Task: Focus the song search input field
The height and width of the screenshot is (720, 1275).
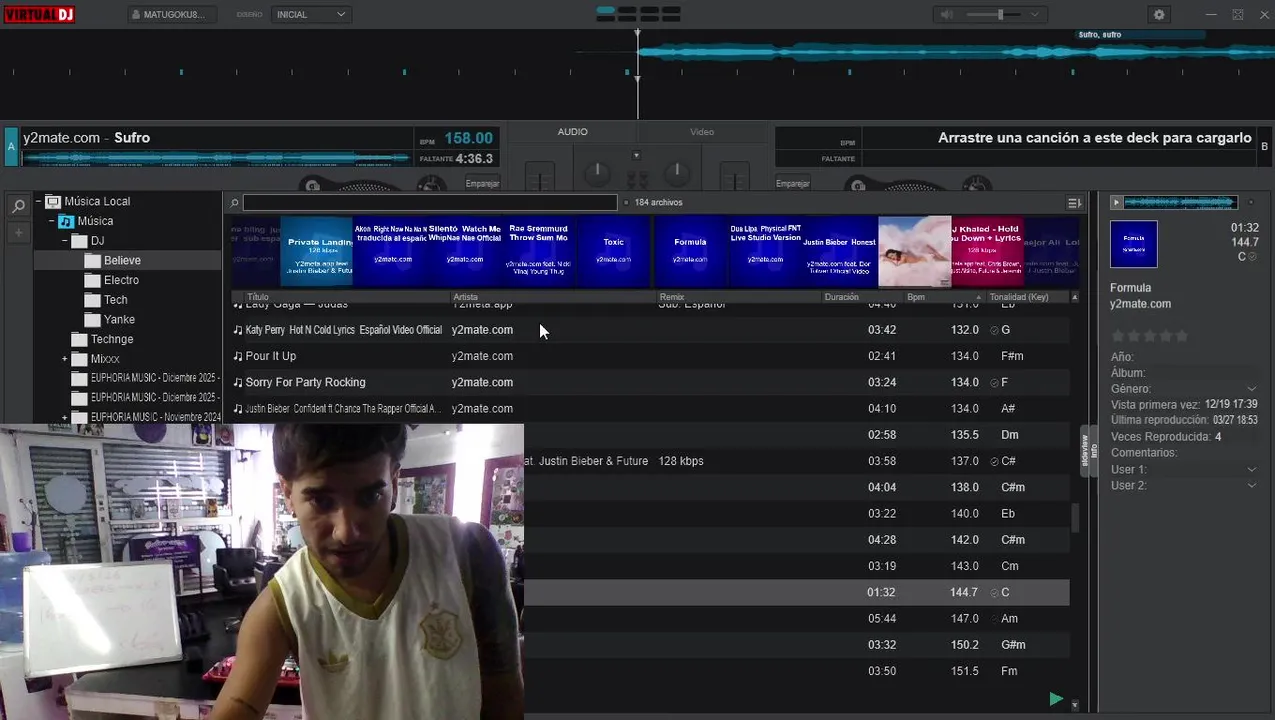Action: click(x=430, y=202)
